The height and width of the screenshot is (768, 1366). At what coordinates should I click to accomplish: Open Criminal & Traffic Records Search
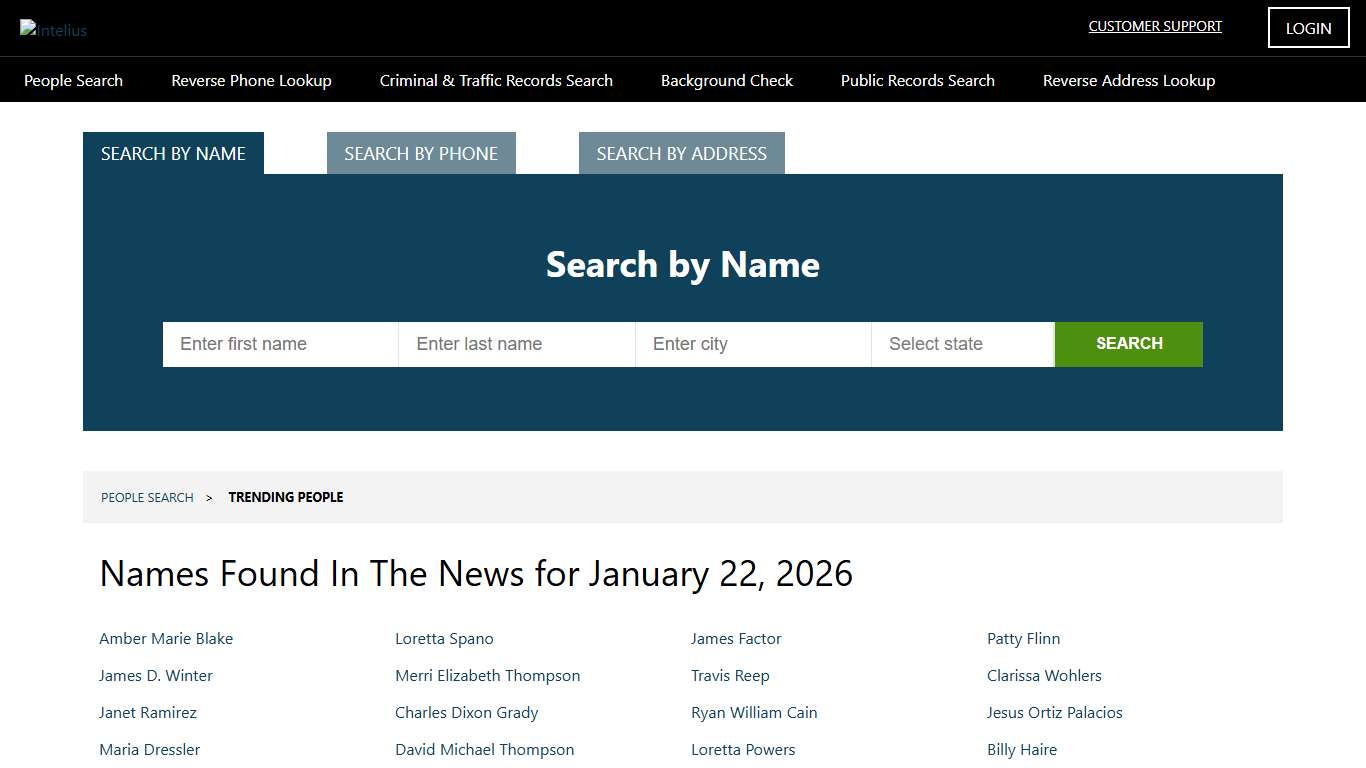(x=496, y=80)
